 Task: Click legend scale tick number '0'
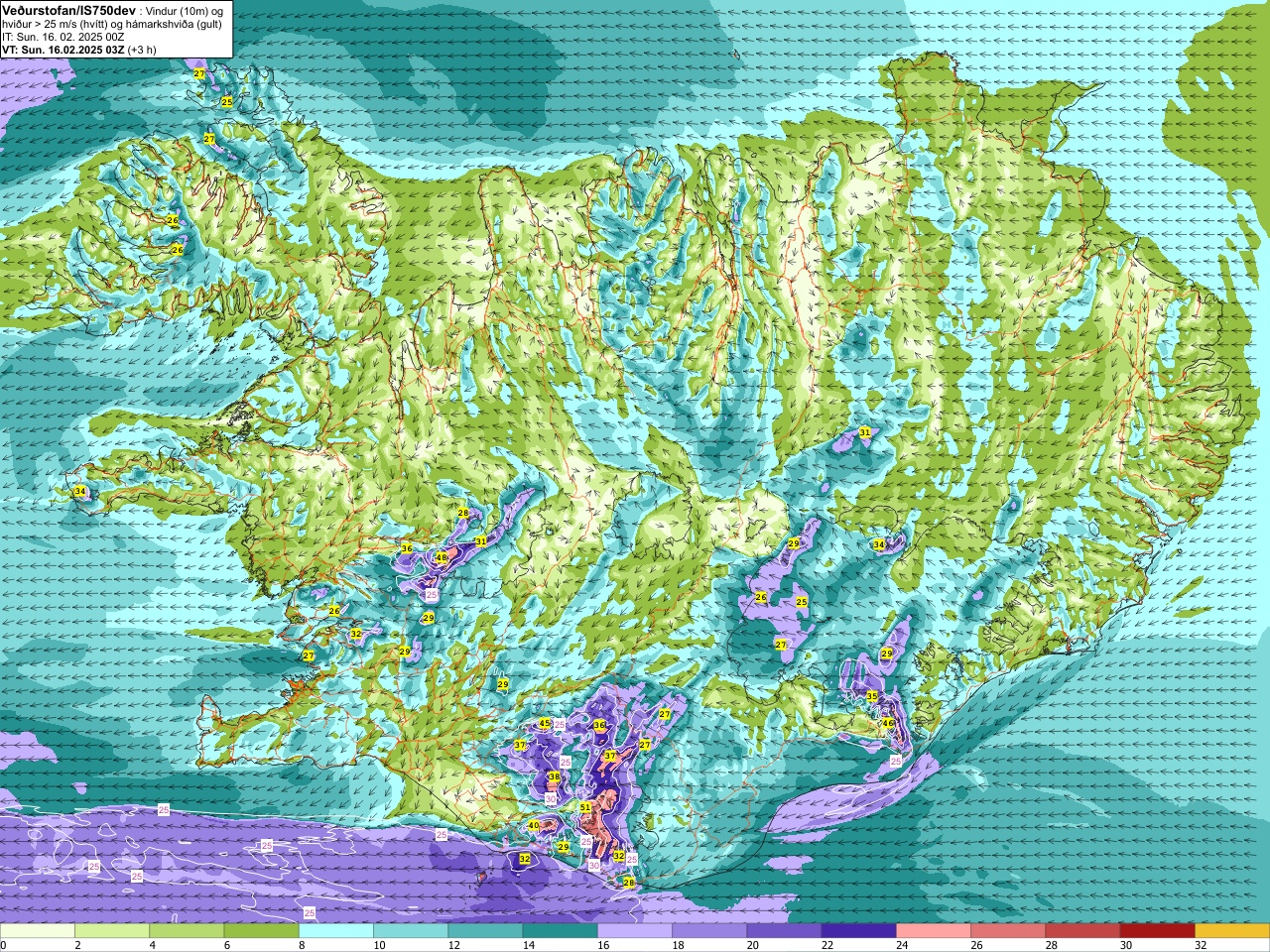coord(3,945)
